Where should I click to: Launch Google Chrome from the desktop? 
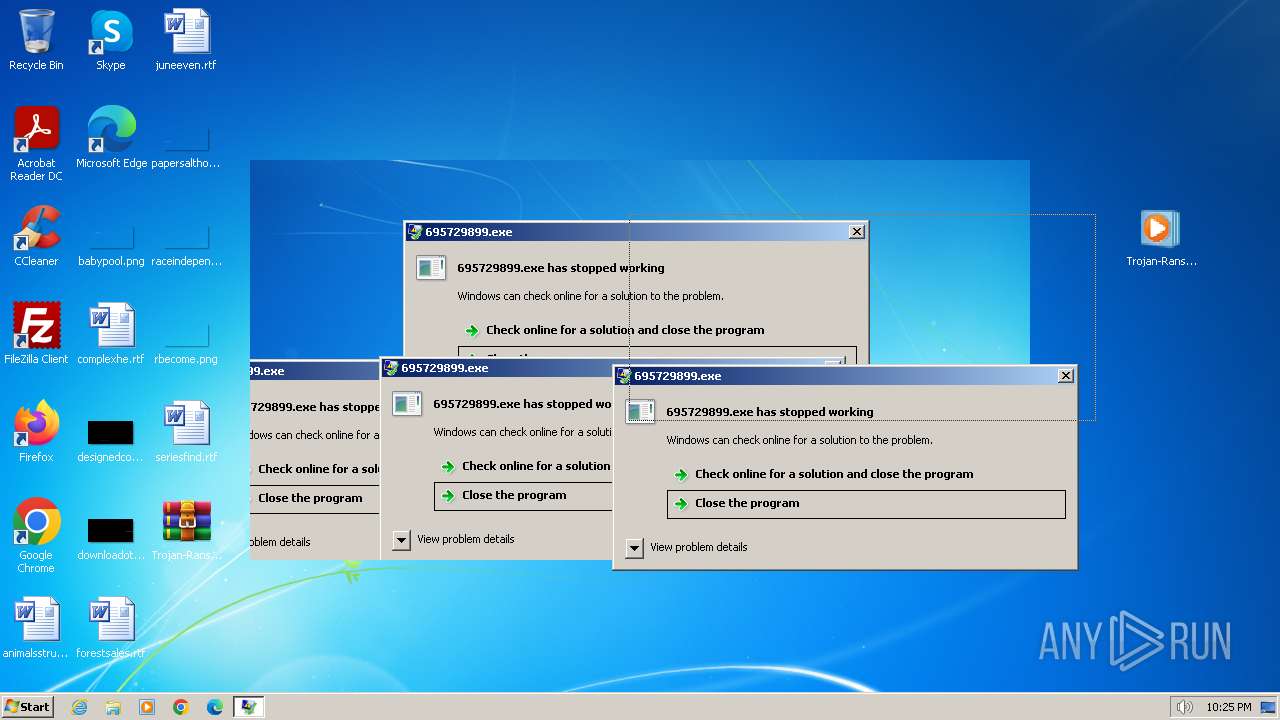pos(36,536)
